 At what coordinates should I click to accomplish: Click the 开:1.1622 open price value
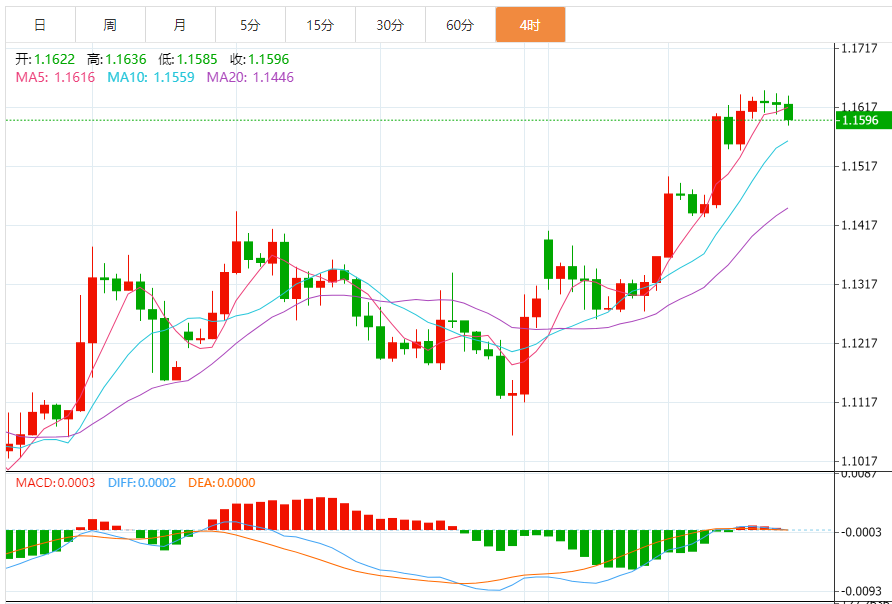45,59
